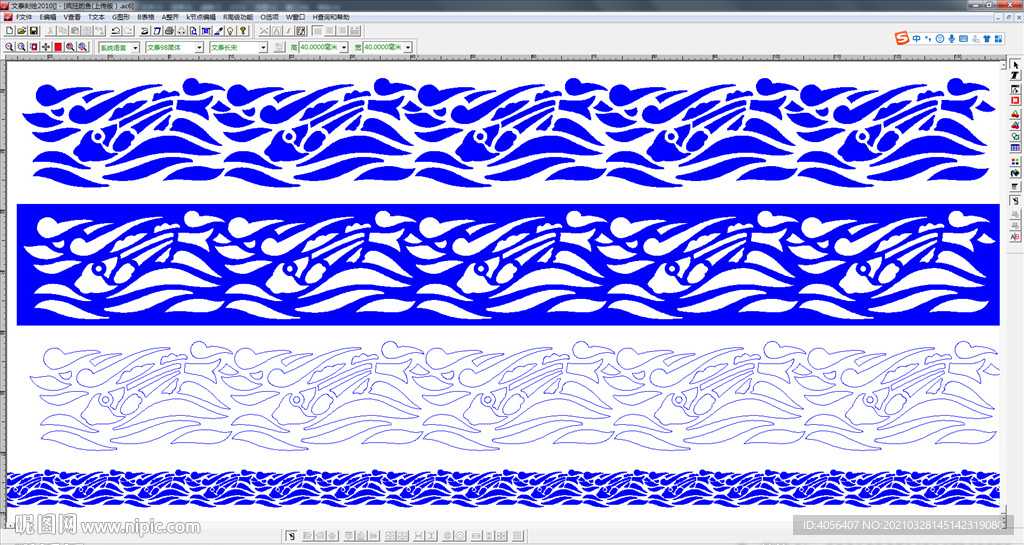1024x545 pixels.
Task: Open the F文件 menu
Action: tap(24, 17)
